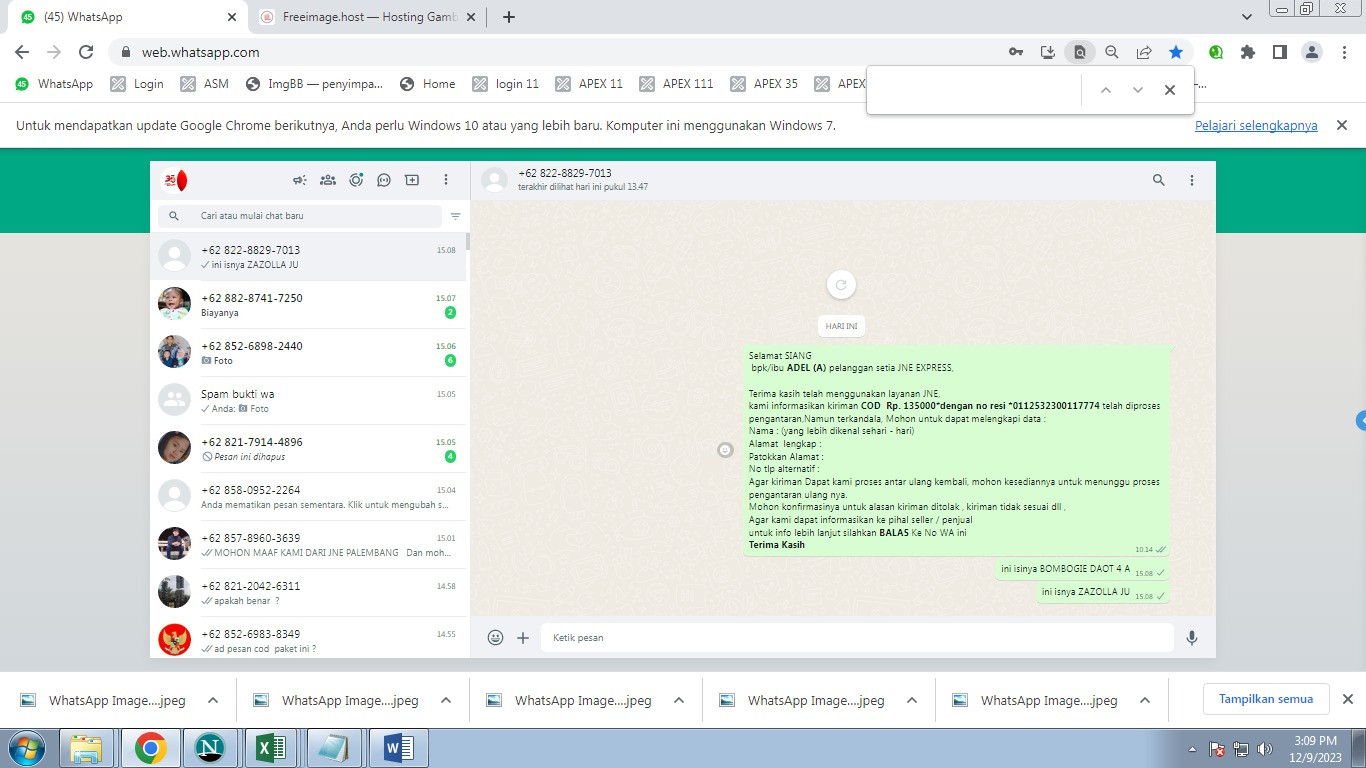Open chat with +62 821-7914-4896

(x=308, y=449)
